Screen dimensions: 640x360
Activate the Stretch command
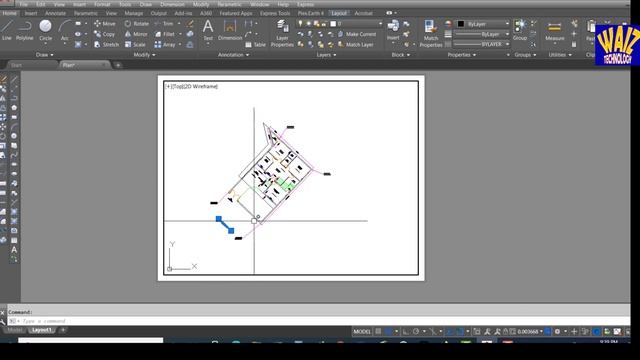[106, 44]
